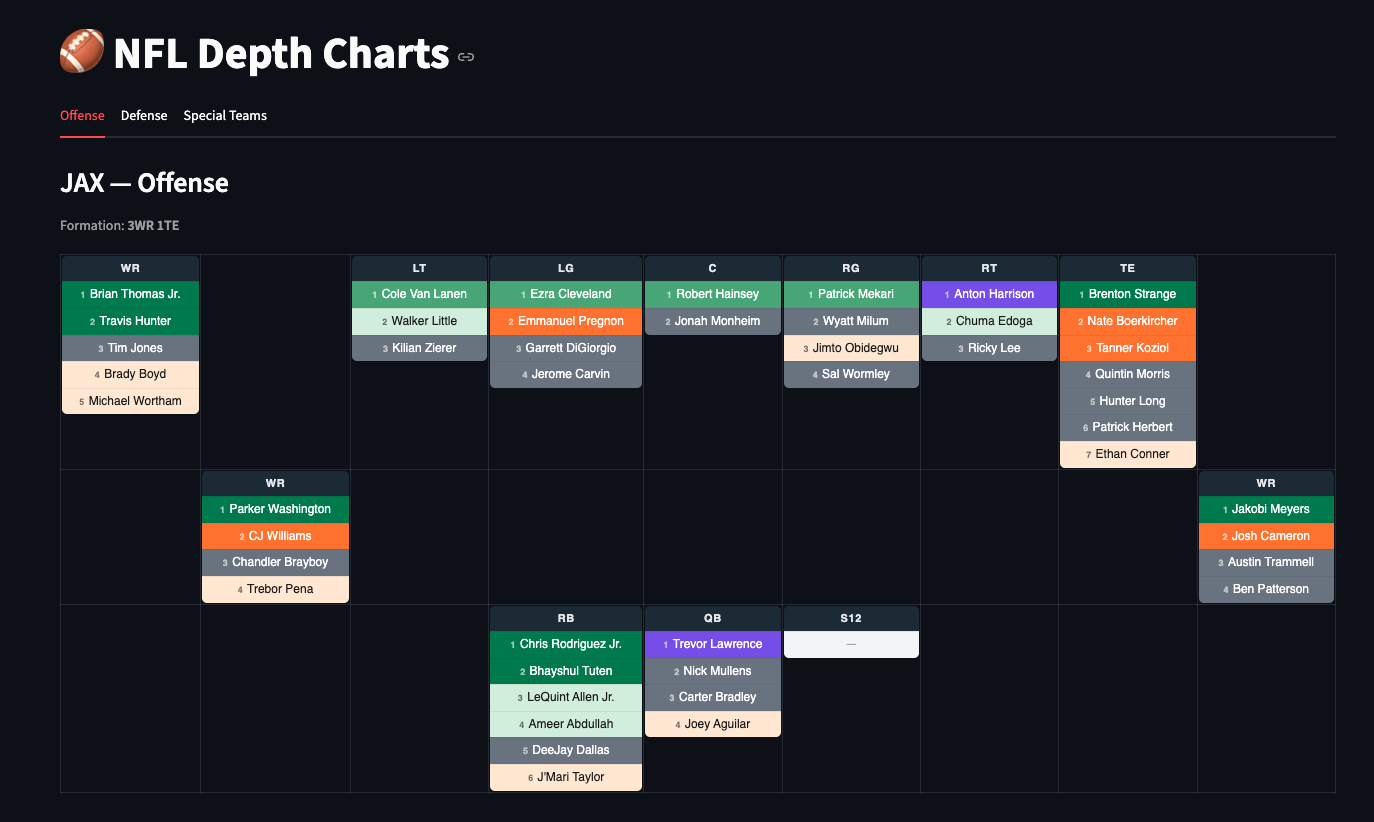Click the JAX — Offense heading
This screenshot has height=822, width=1374.
coord(144,183)
